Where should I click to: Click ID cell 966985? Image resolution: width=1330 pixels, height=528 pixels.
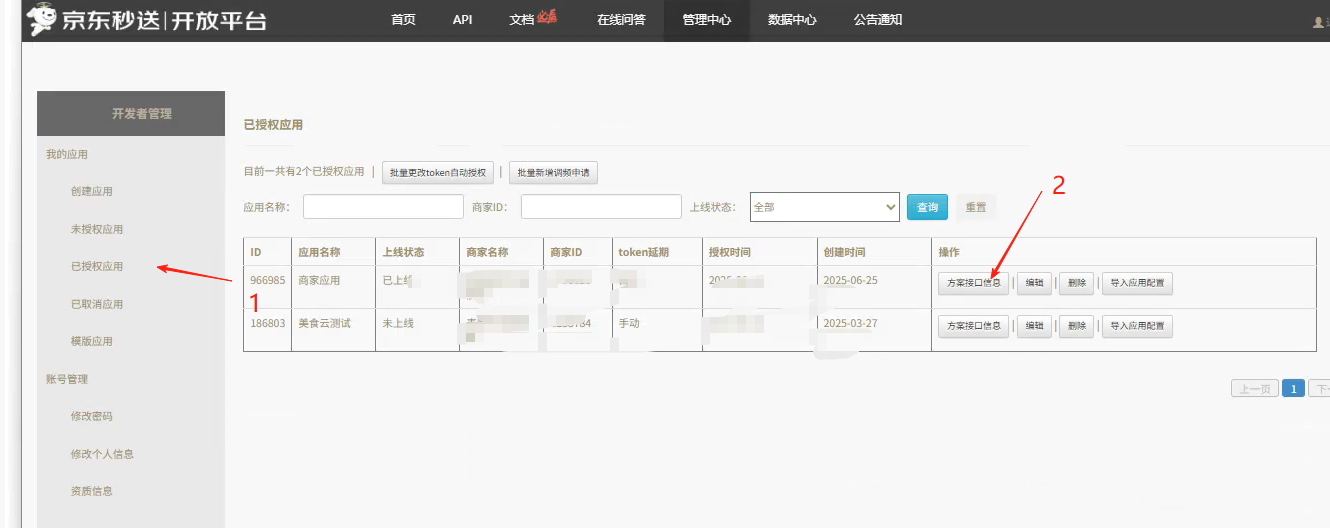pyautogui.click(x=267, y=280)
